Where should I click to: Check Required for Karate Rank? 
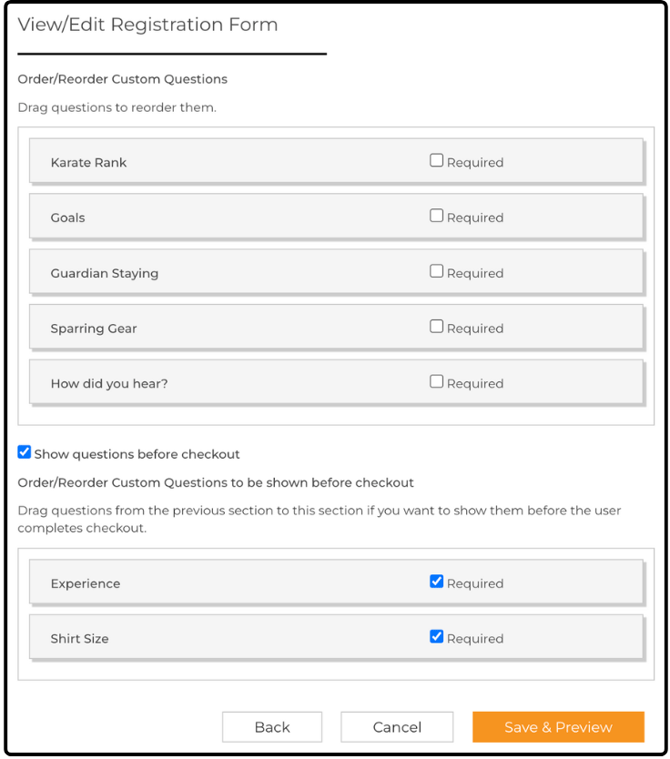[436, 160]
